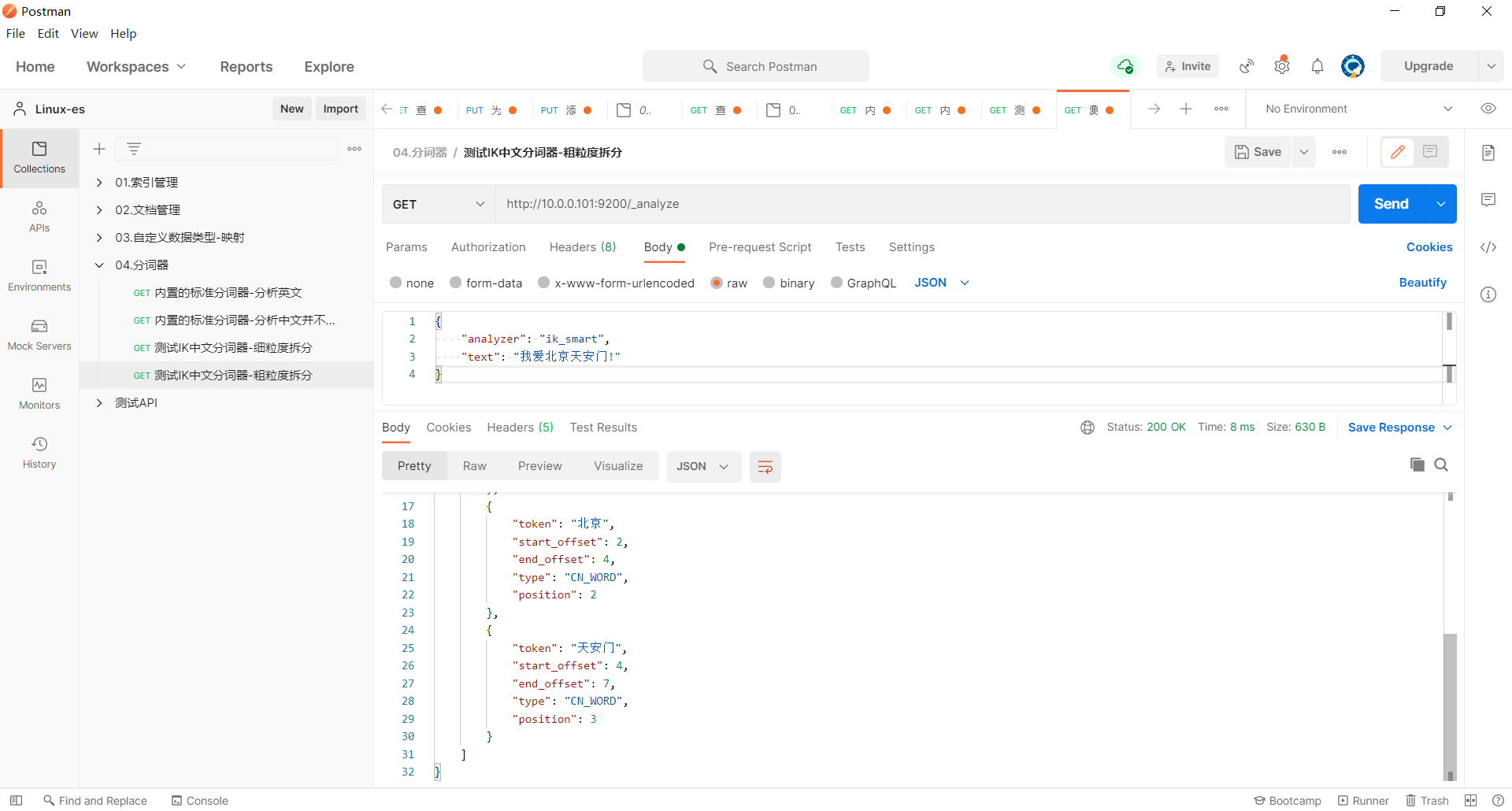The height and width of the screenshot is (811, 1512).
Task: Open the HTTP method GET dropdown
Action: click(439, 204)
